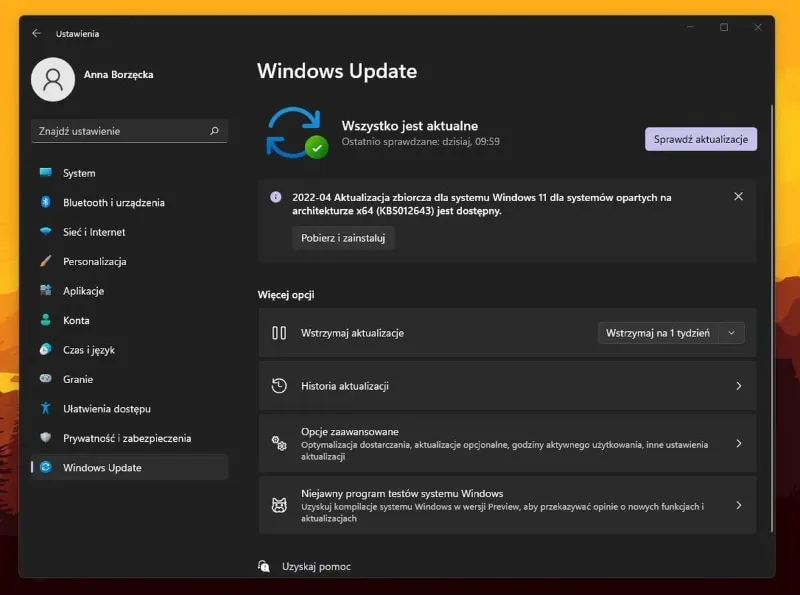Select Aplikacje in the sidebar menu

(x=83, y=291)
